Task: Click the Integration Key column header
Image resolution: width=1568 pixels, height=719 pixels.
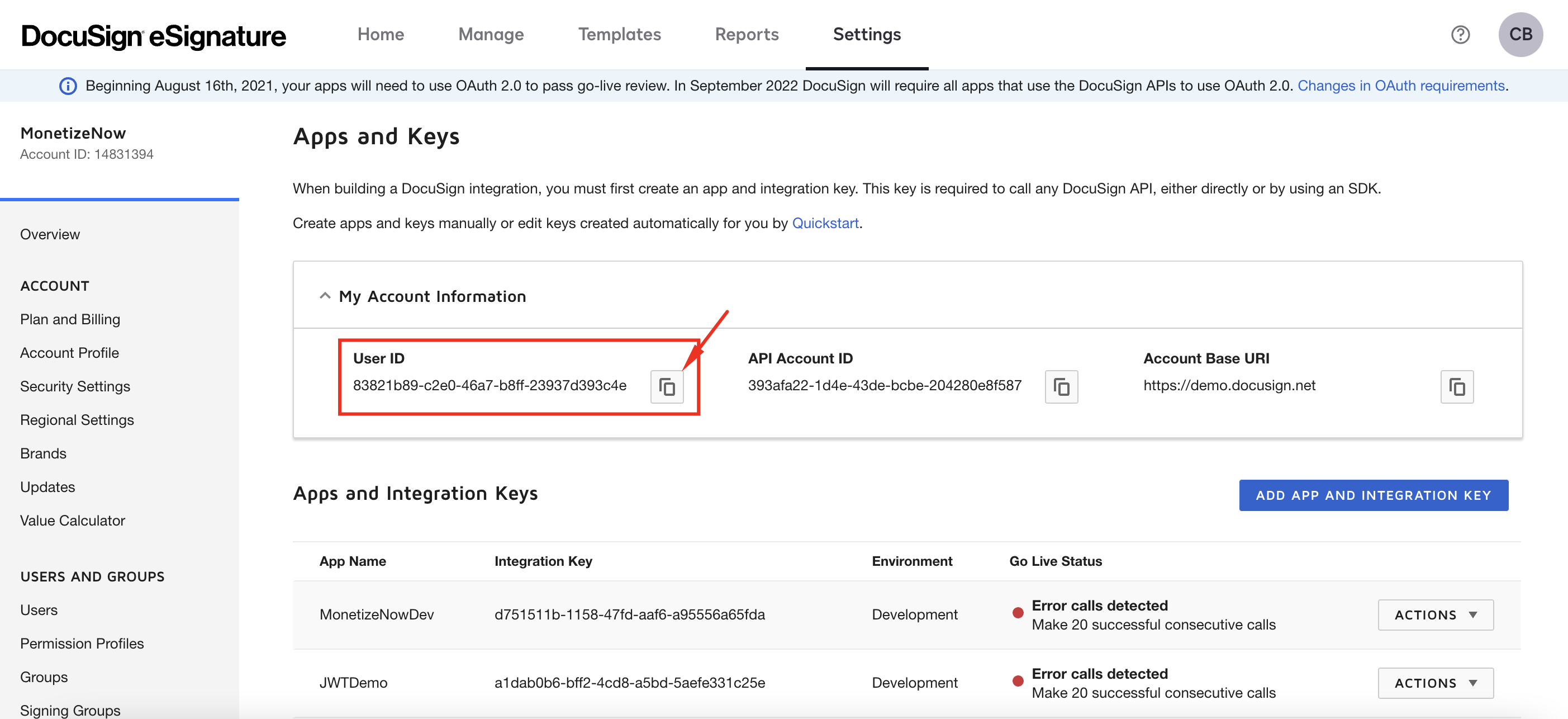Action: pyautogui.click(x=543, y=561)
